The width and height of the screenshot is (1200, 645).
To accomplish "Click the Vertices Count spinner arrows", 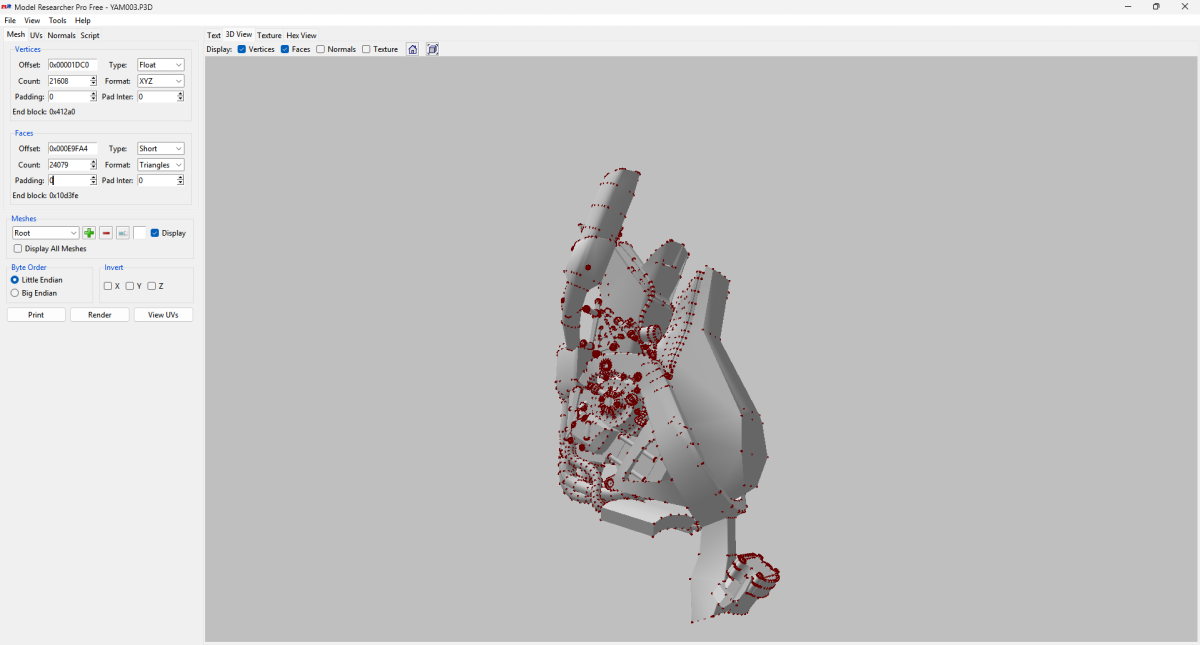I will [94, 81].
